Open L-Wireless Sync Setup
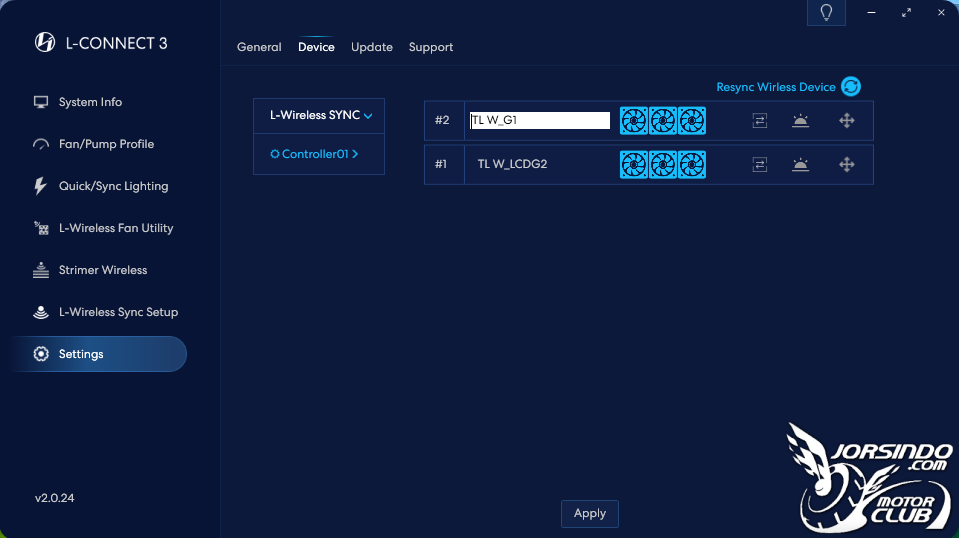Image resolution: width=959 pixels, height=538 pixels. (x=118, y=312)
